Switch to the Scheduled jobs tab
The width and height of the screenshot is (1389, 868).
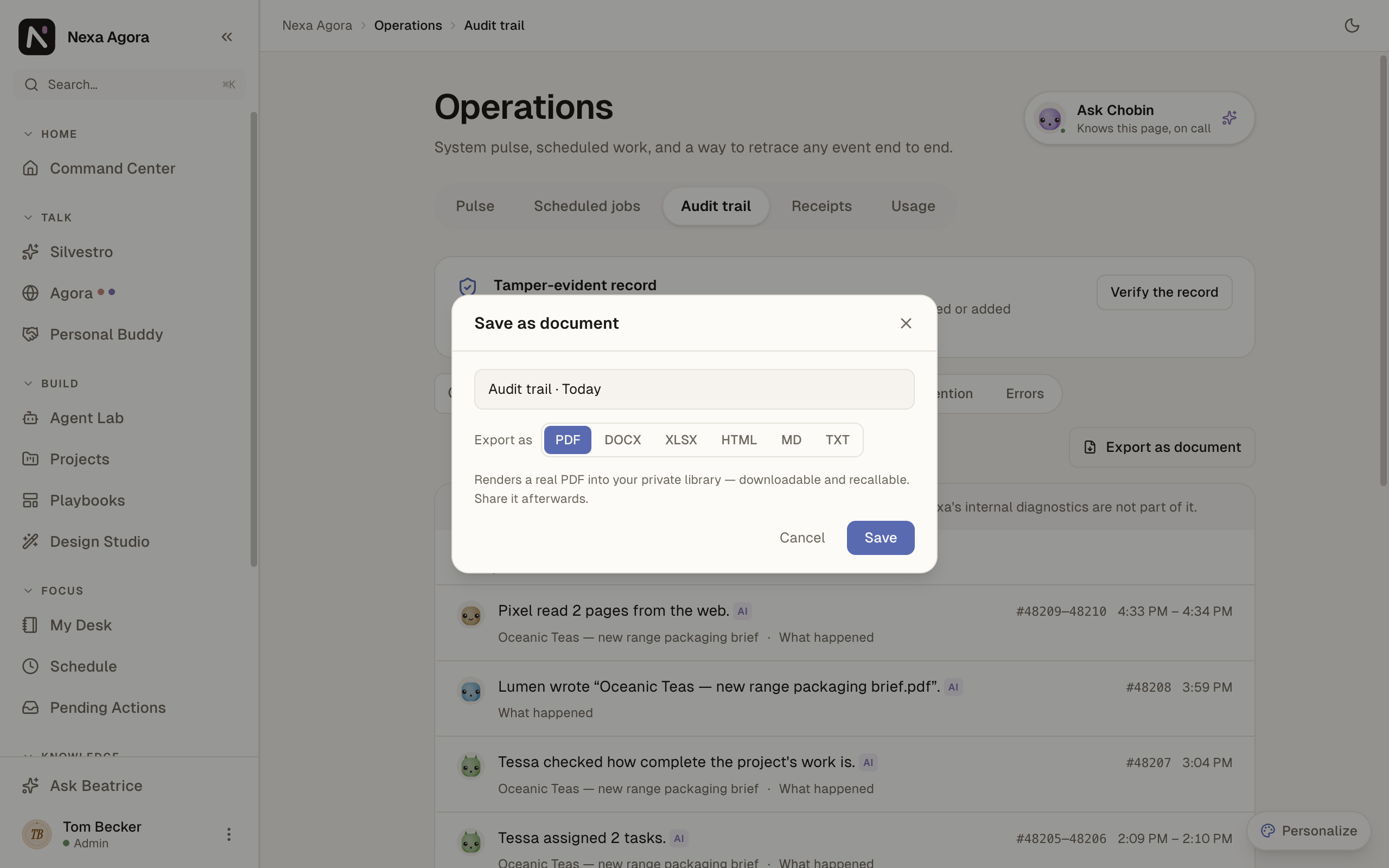pos(587,206)
